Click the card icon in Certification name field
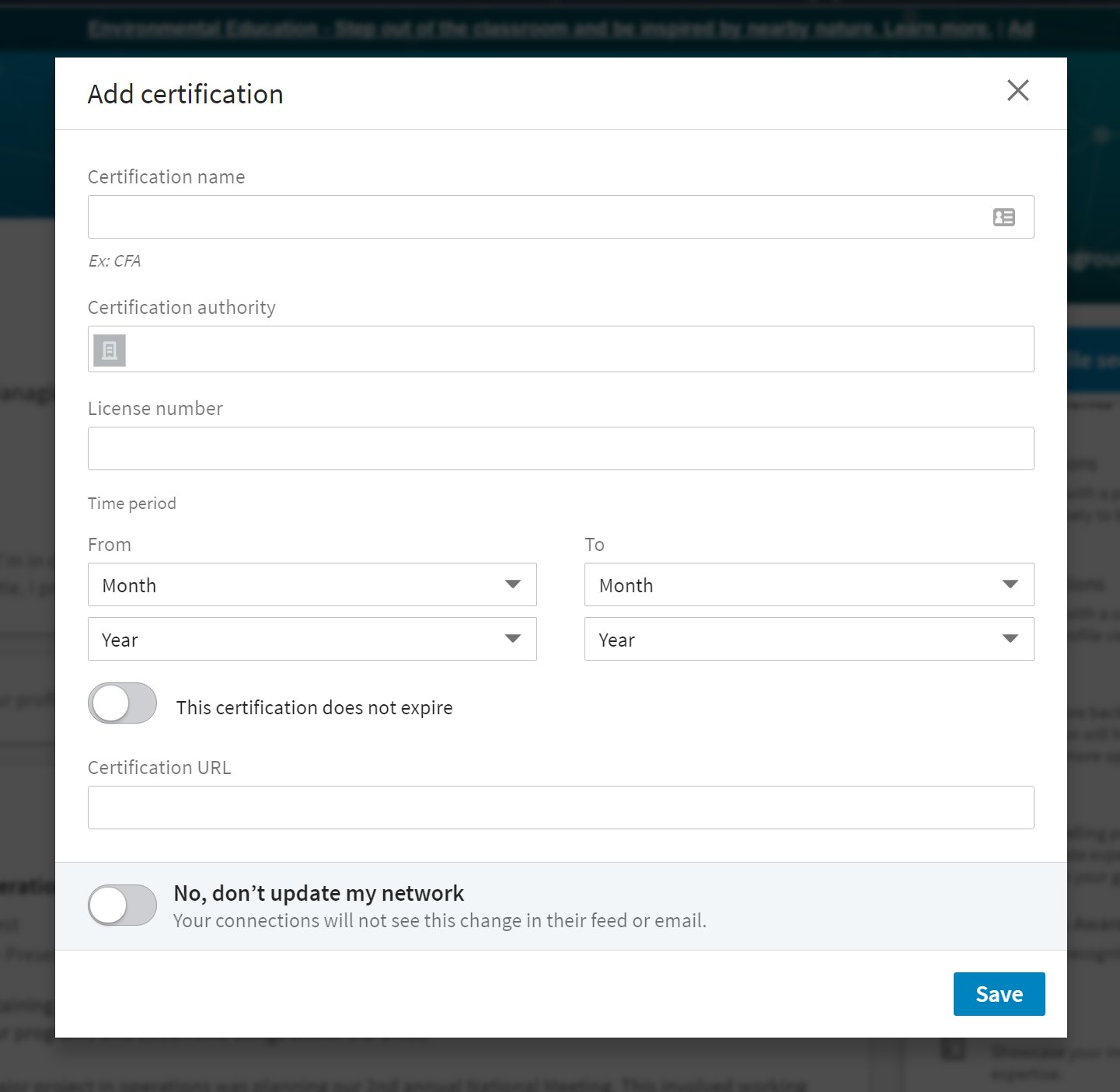This screenshot has width=1120, height=1092. 1003,218
